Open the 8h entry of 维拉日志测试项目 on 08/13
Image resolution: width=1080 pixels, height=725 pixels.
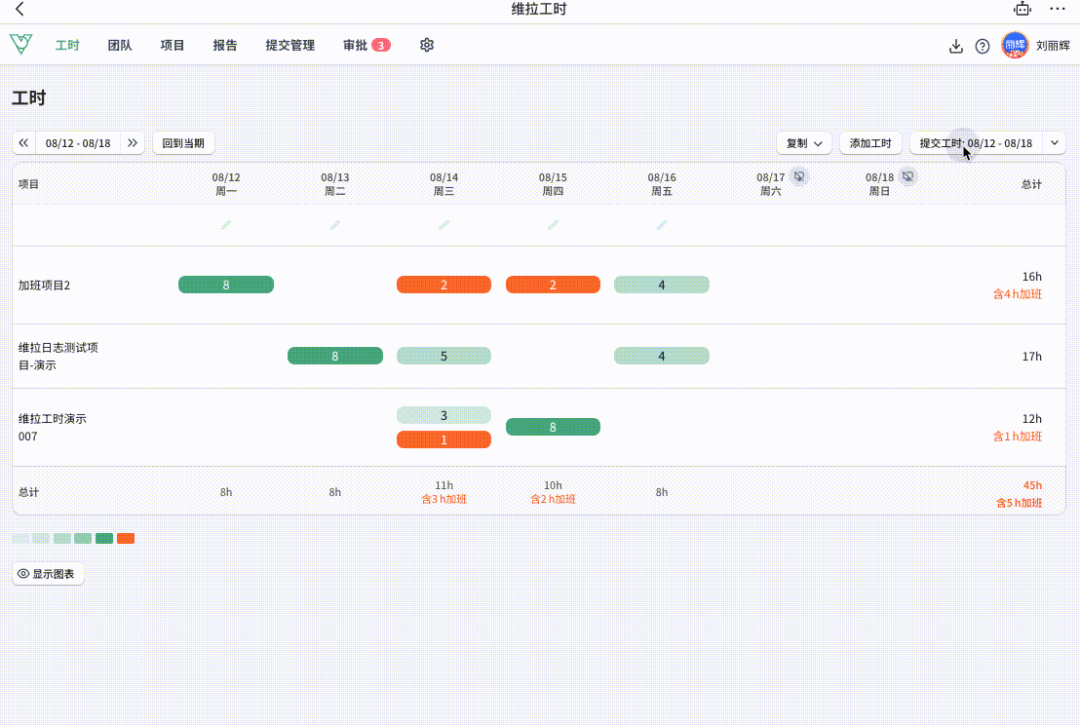(x=335, y=356)
